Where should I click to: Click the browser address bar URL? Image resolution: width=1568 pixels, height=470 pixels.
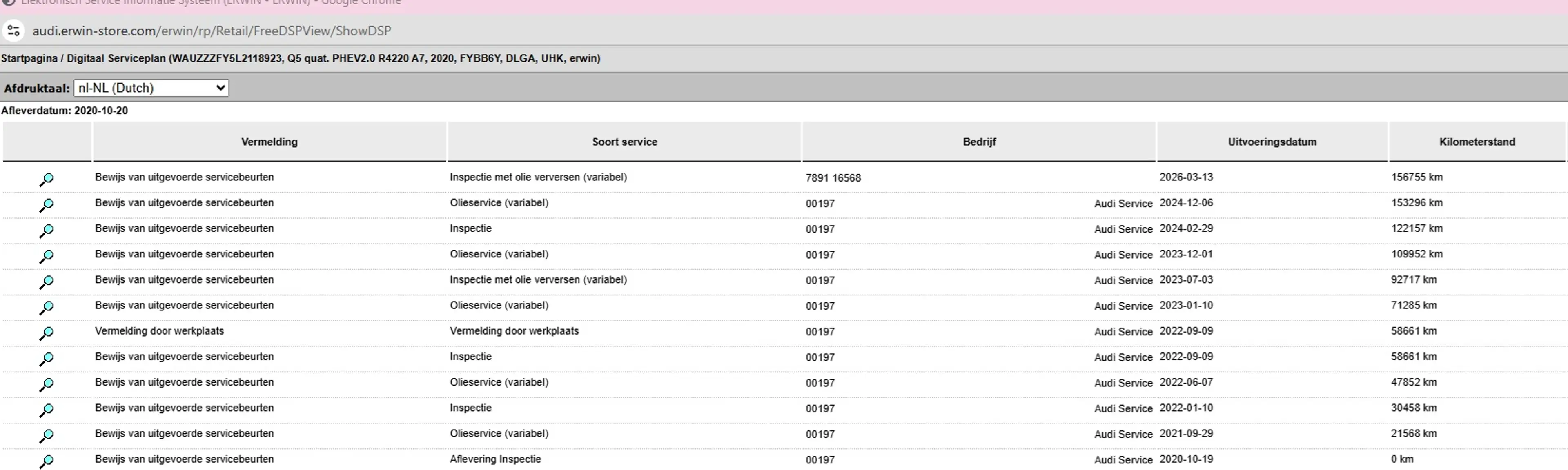point(212,31)
